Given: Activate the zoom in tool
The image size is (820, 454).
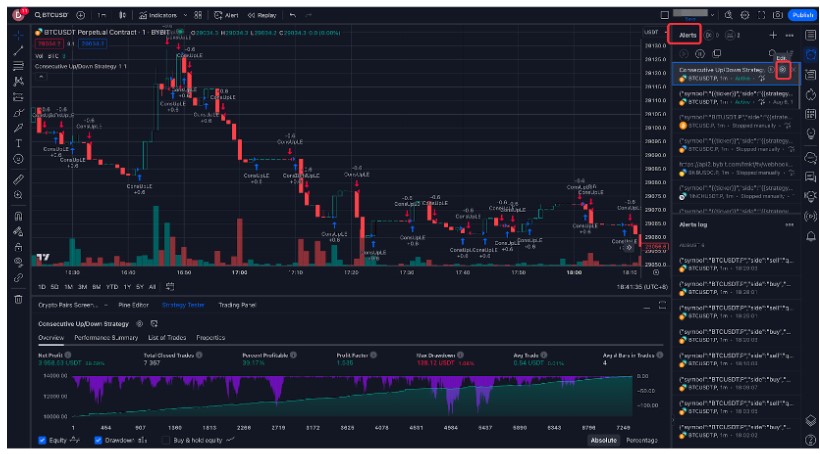Looking at the screenshot, I should pyautogui.click(x=18, y=195).
